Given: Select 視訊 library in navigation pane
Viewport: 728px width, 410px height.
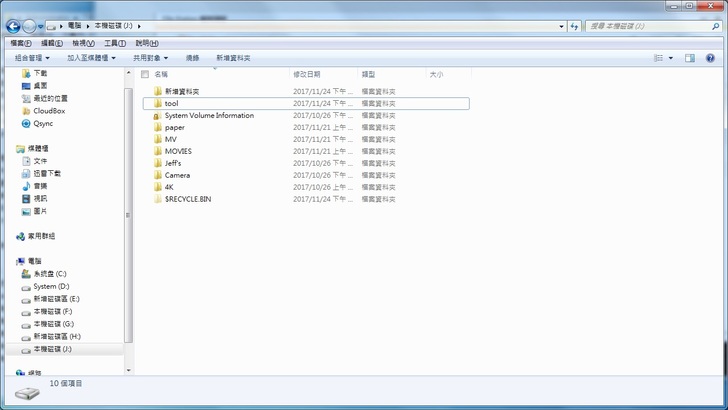Looking at the screenshot, I should [x=40, y=198].
